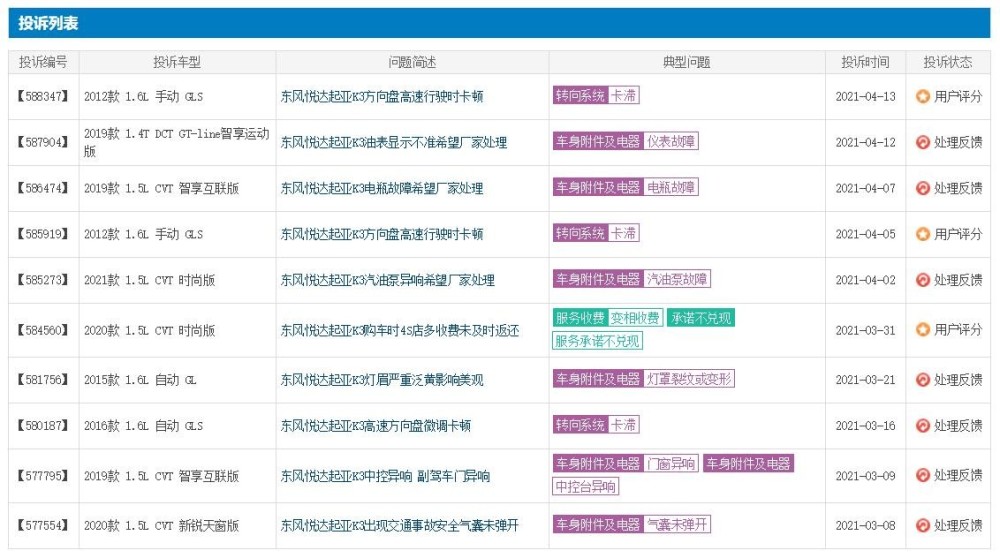Open complaint about K3方向盘高速行驶时卡顿 dated 2021-04-13

(x=381, y=96)
